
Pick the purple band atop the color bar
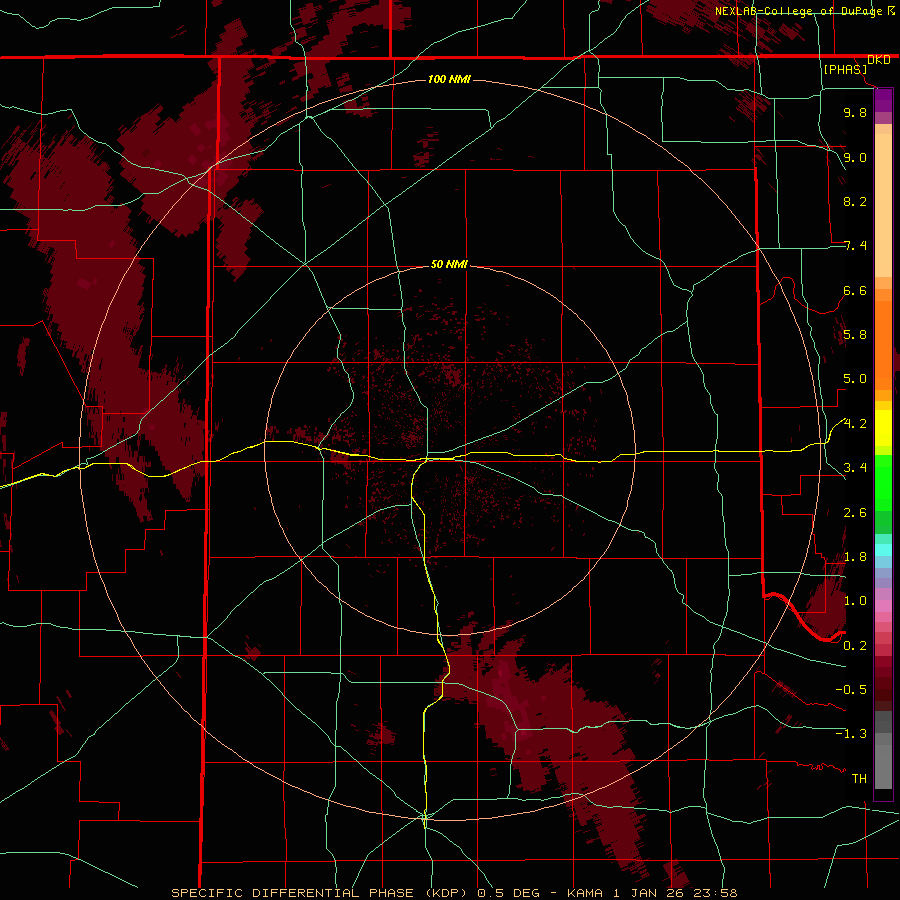pyautogui.click(x=883, y=100)
